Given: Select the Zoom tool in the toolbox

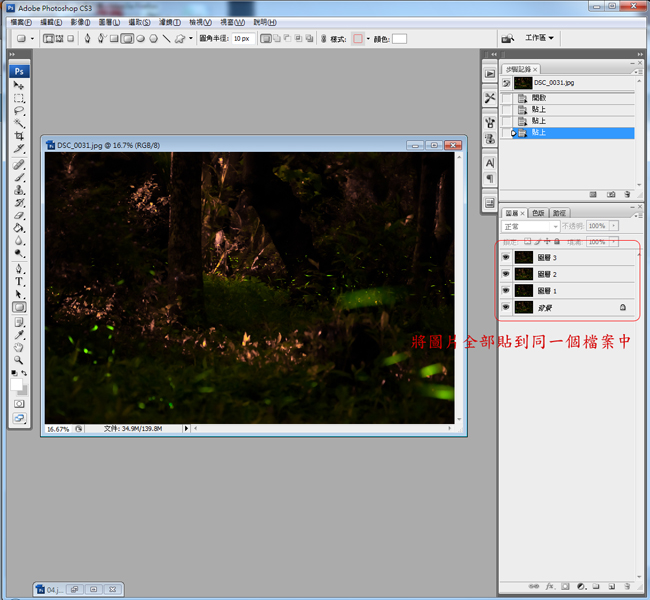Looking at the screenshot, I should pos(19,360).
